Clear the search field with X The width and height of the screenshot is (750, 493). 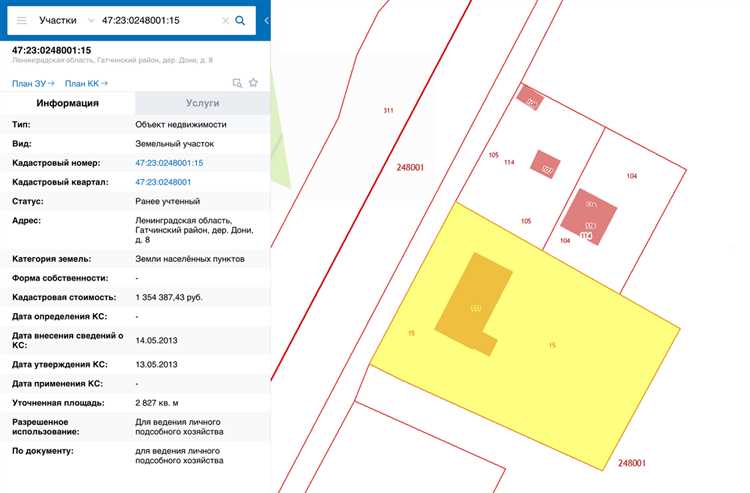pyautogui.click(x=224, y=20)
